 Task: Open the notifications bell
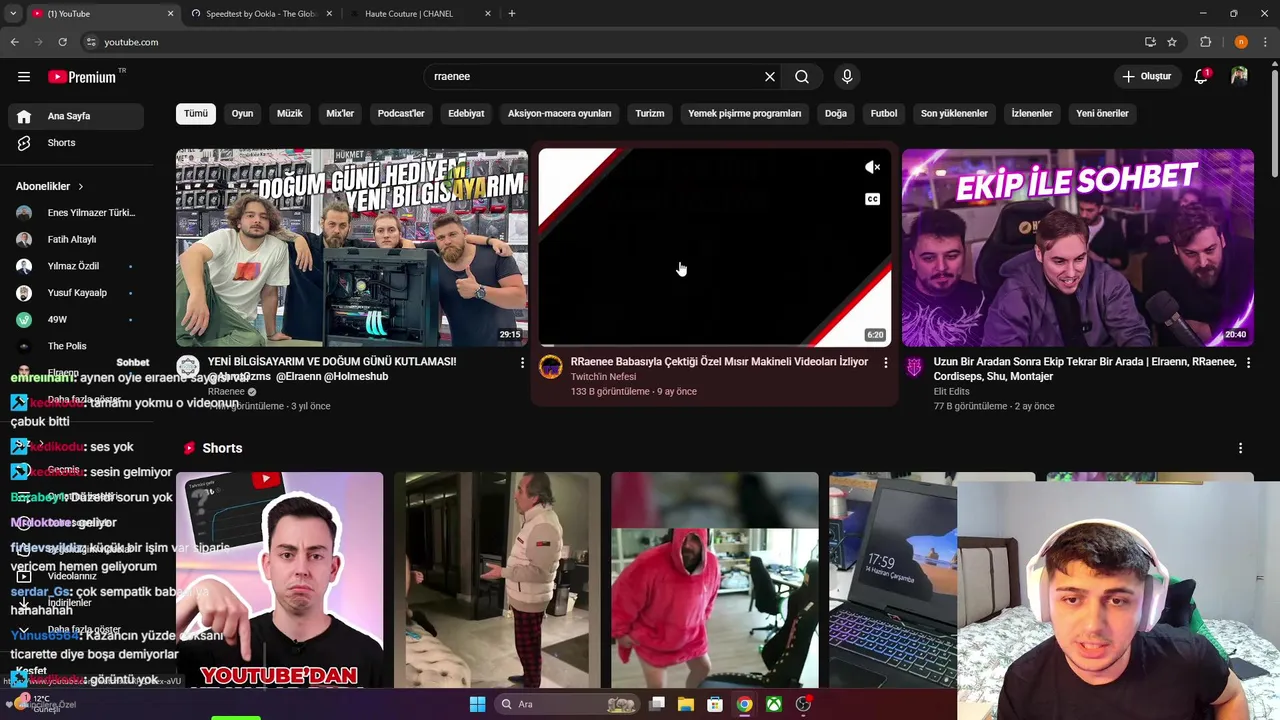tap(1201, 76)
